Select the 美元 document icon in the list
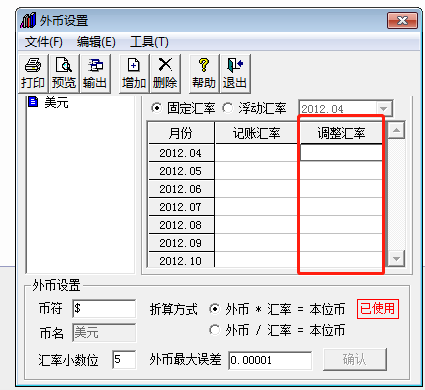 click(33, 101)
